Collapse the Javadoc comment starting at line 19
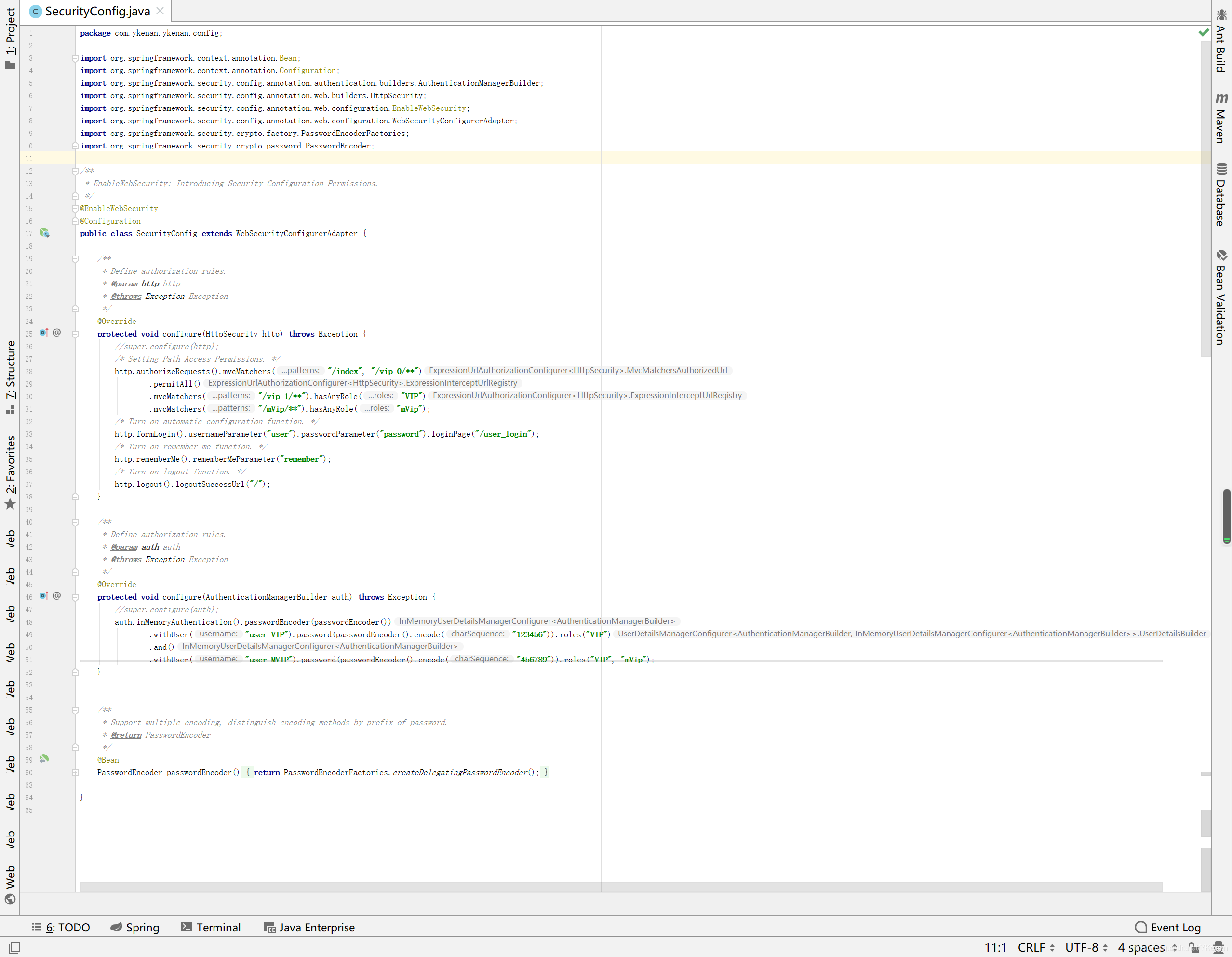Screen dimensions: 1232x957 75,258
